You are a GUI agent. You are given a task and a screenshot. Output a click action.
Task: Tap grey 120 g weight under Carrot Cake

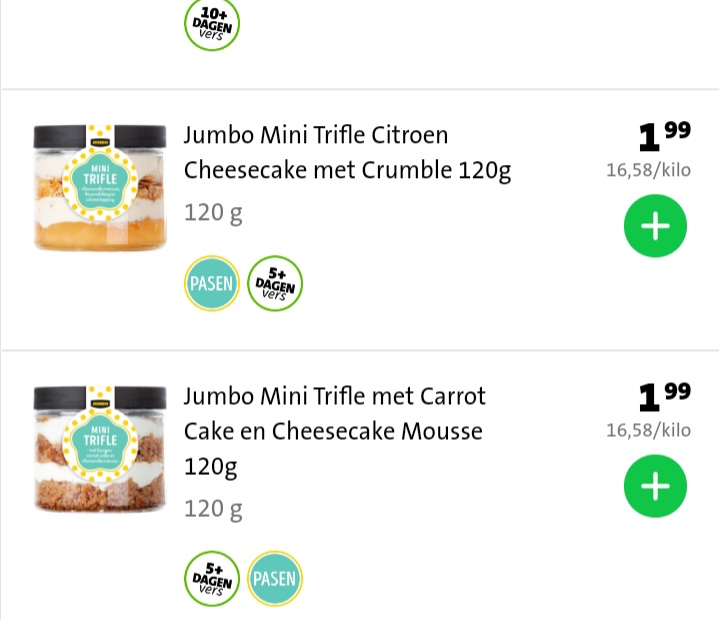point(213,509)
